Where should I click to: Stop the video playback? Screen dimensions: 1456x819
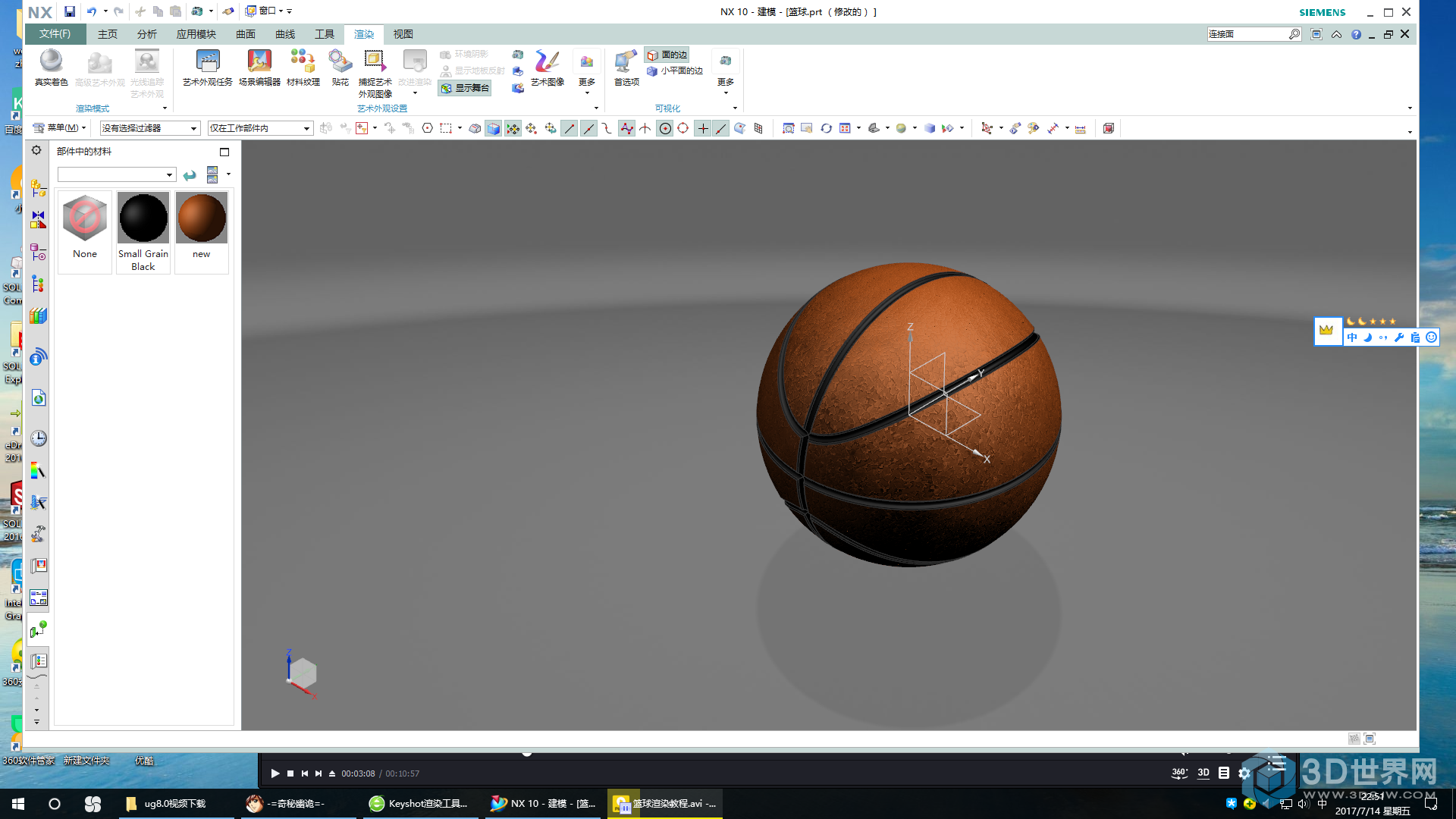(290, 773)
